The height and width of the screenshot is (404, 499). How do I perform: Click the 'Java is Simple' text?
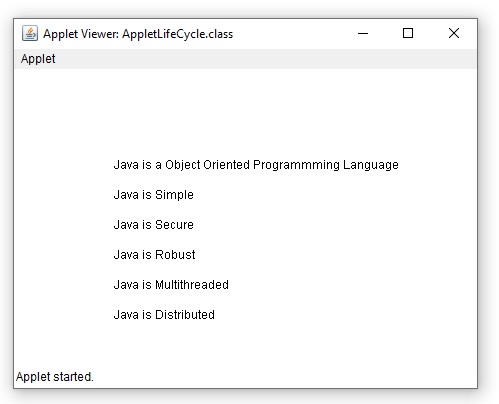click(153, 195)
